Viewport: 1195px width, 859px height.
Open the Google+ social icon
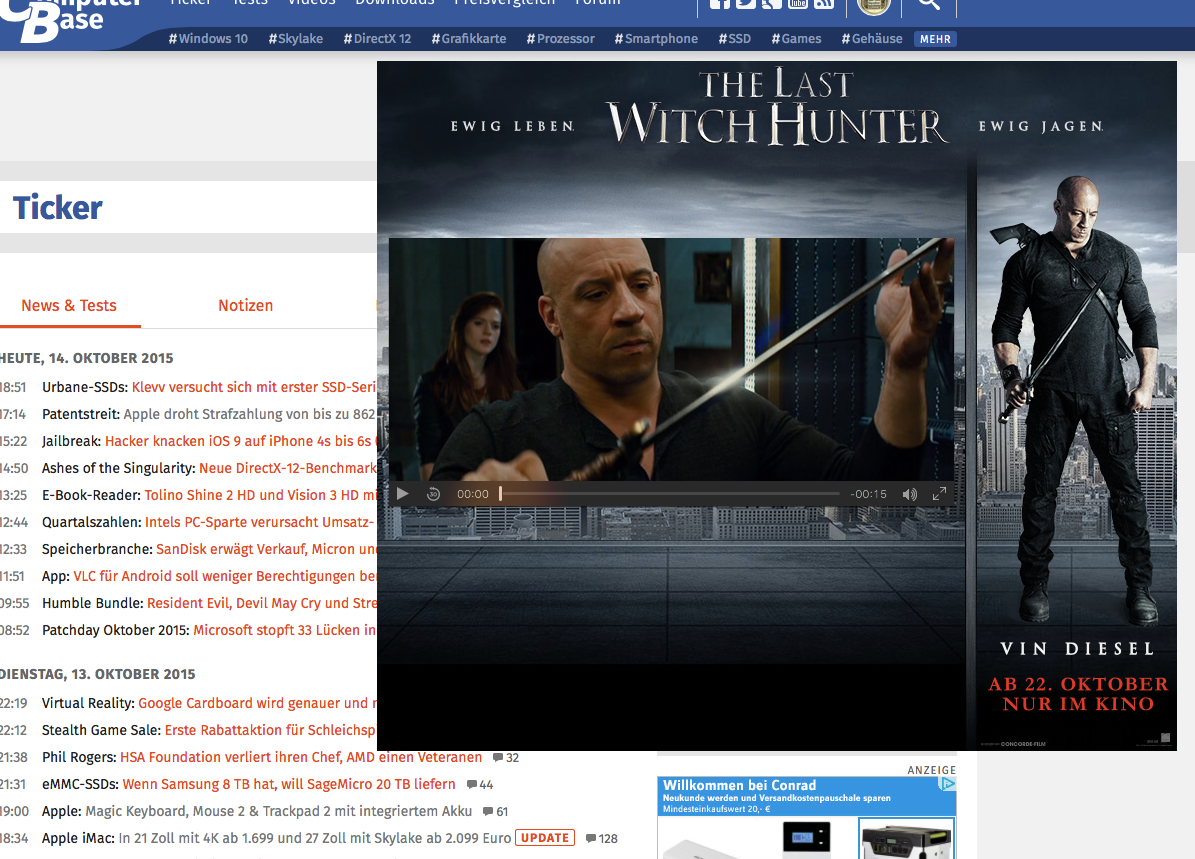click(x=771, y=4)
